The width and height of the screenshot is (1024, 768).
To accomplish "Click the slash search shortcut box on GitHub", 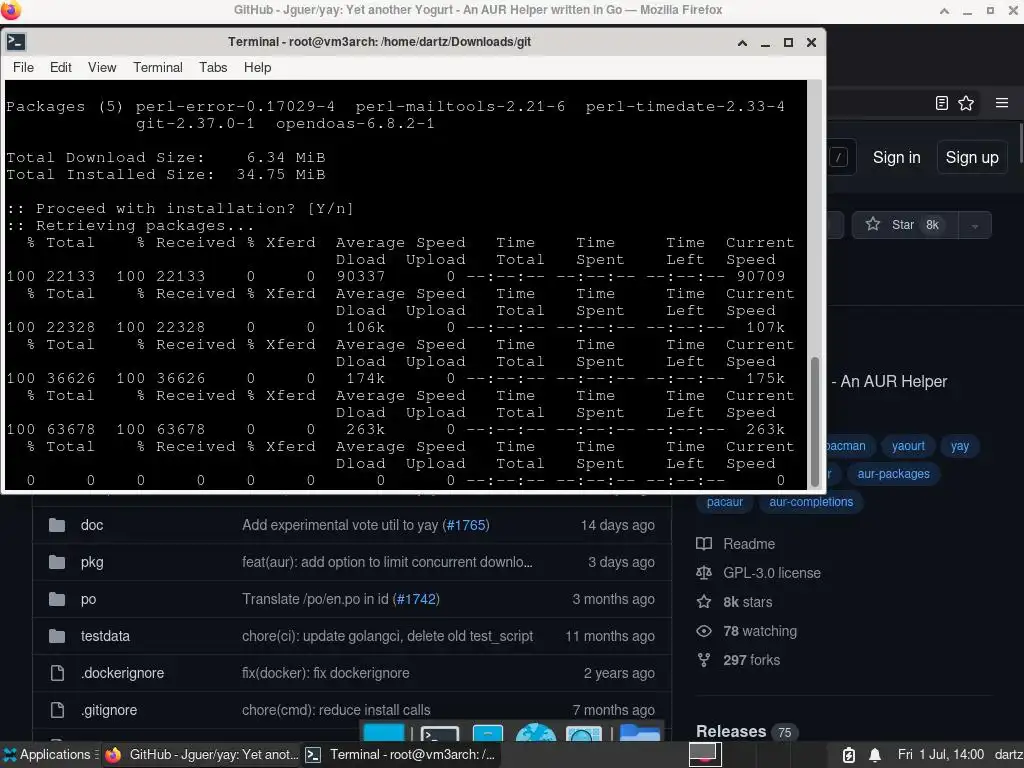I will pos(839,157).
